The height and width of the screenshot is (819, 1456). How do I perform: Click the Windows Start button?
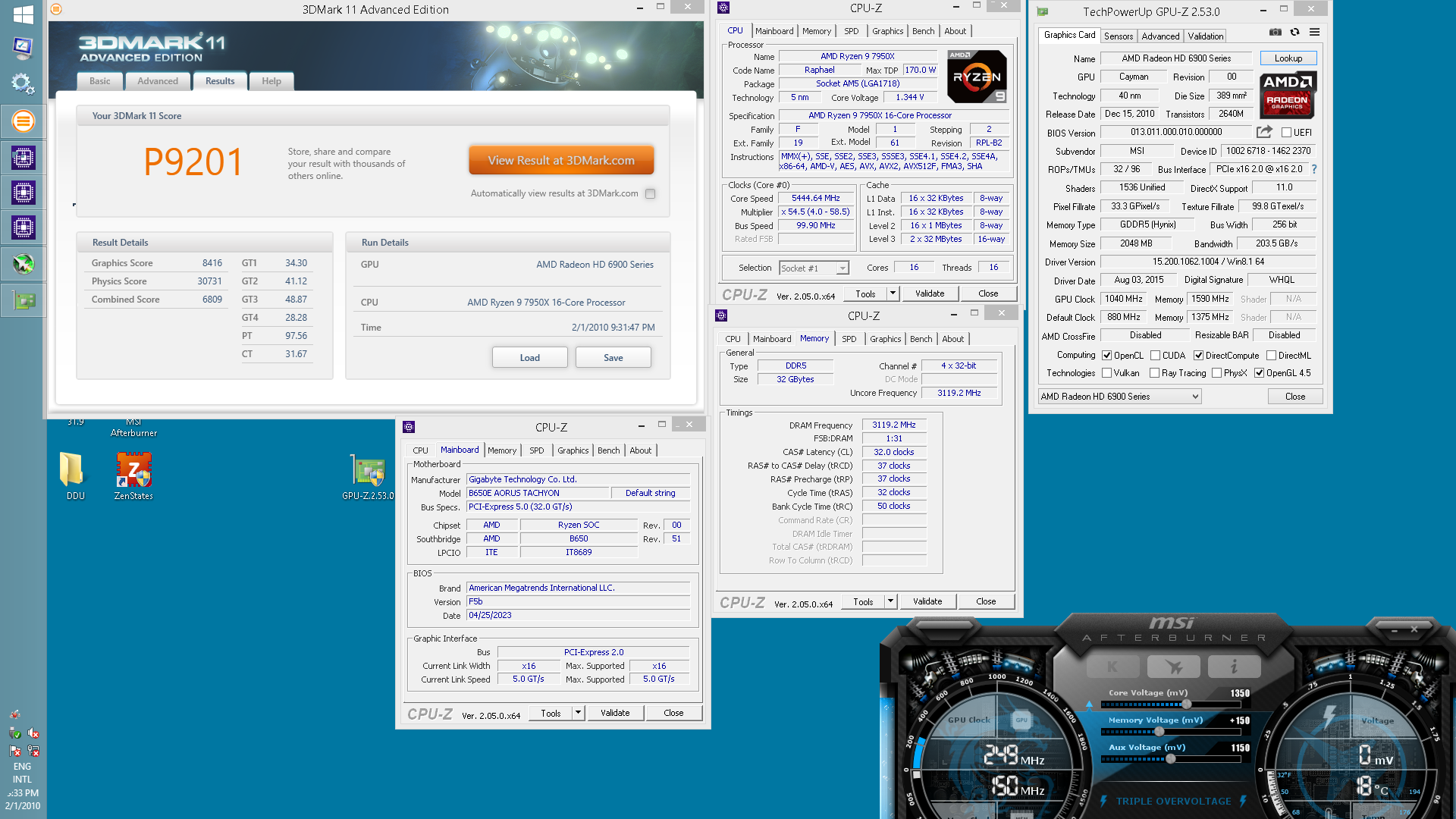click(x=23, y=14)
